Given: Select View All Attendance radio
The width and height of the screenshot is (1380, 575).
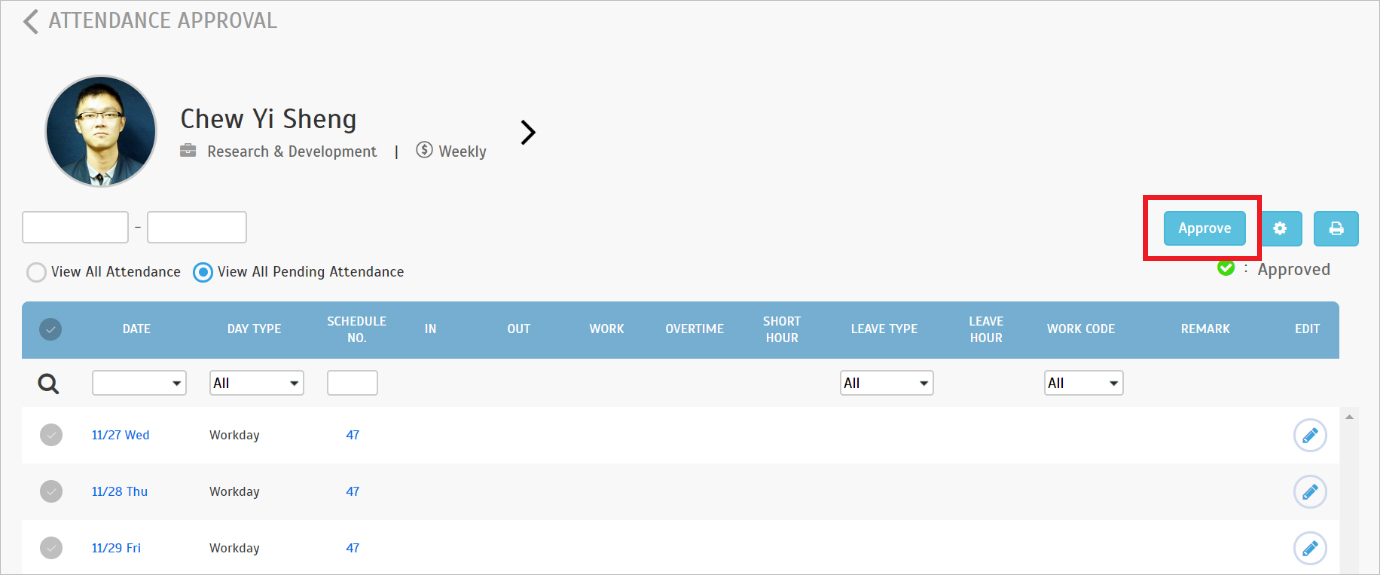Looking at the screenshot, I should 36,272.
